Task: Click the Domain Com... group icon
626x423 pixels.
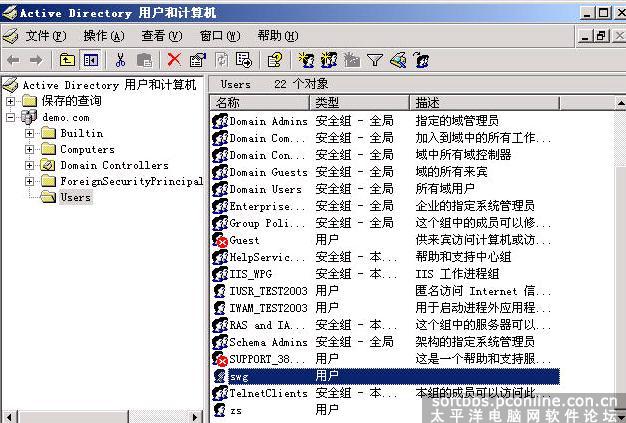Action: pyautogui.click(x=220, y=138)
